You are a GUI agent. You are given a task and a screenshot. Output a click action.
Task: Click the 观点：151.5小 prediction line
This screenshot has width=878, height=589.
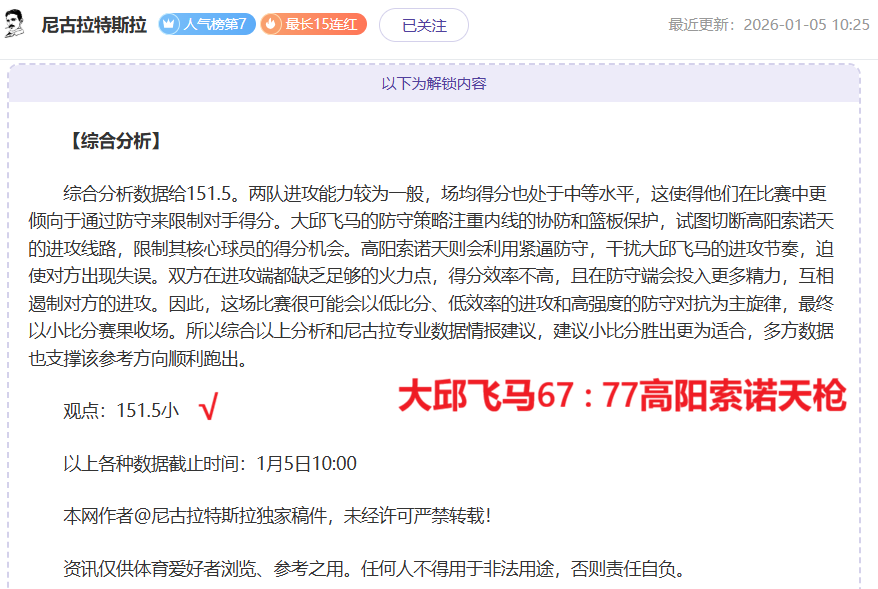(121, 409)
